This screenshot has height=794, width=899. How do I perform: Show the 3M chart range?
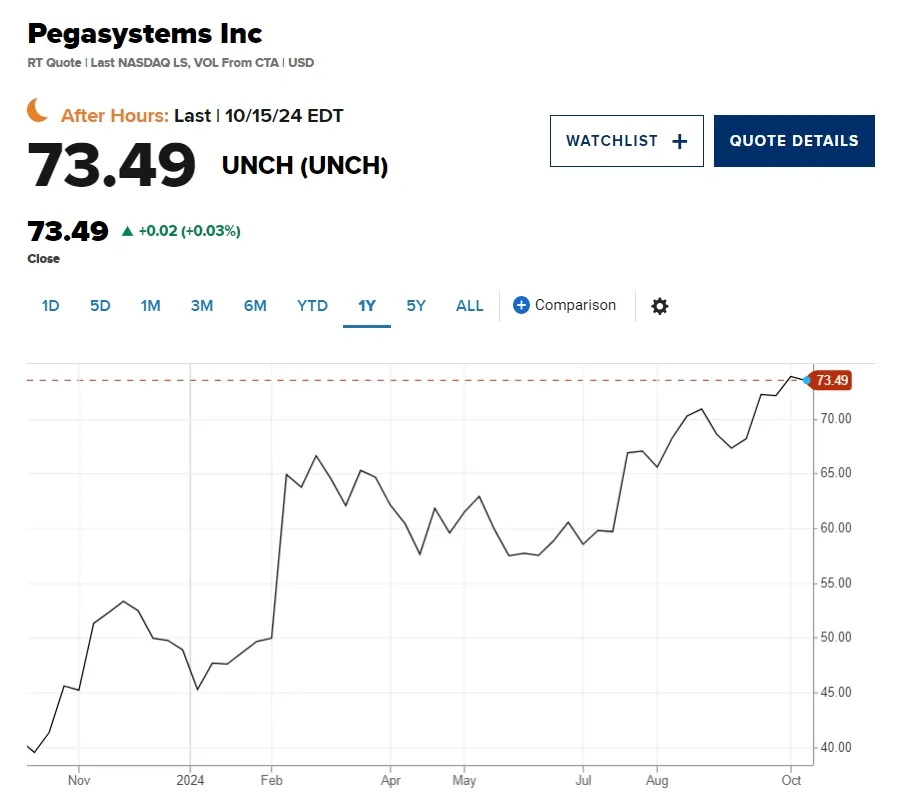[x=202, y=306]
